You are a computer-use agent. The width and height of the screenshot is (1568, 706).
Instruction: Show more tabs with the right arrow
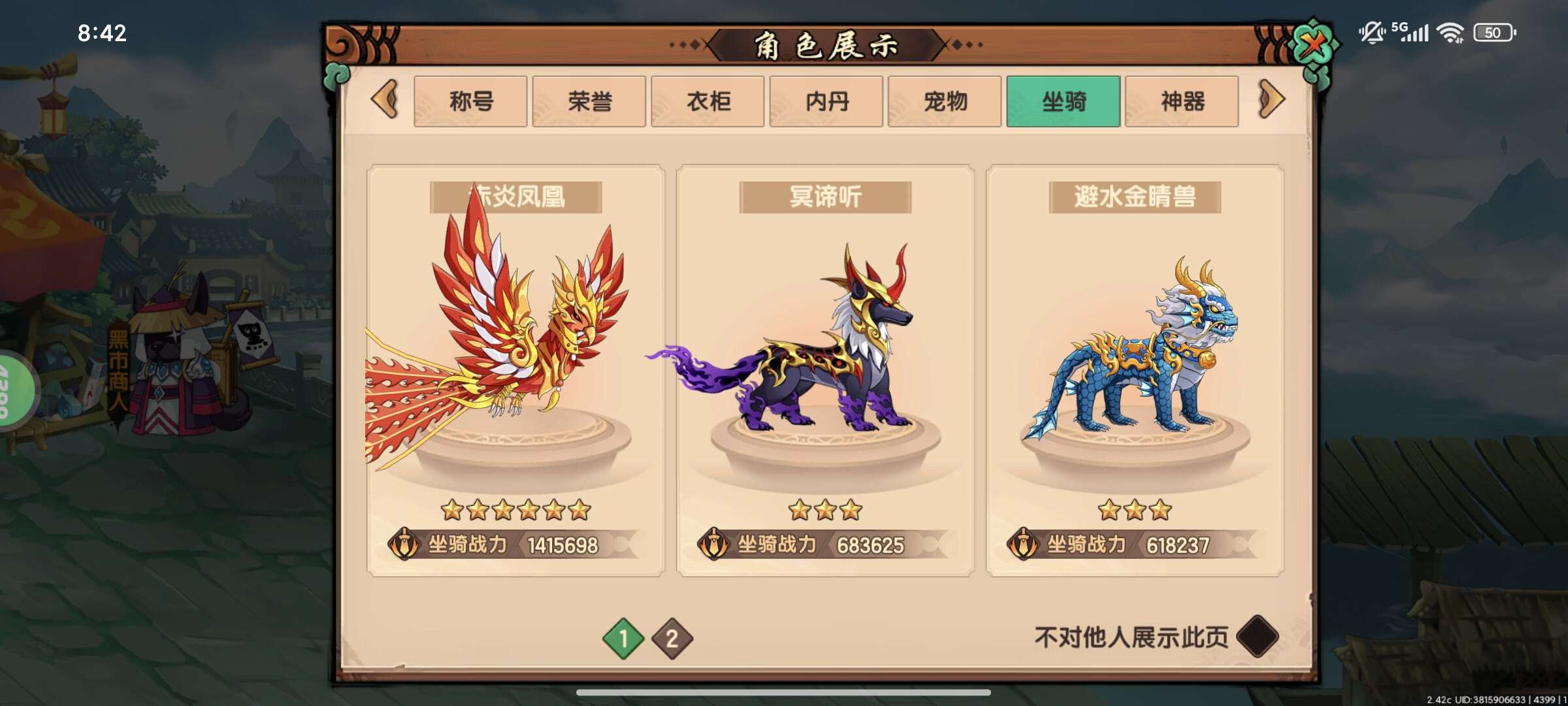[x=1271, y=99]
